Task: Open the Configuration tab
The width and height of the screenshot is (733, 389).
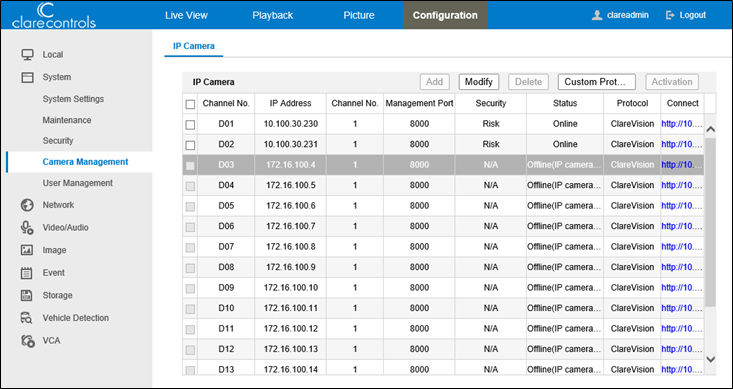Action: (x=445, y=15)
